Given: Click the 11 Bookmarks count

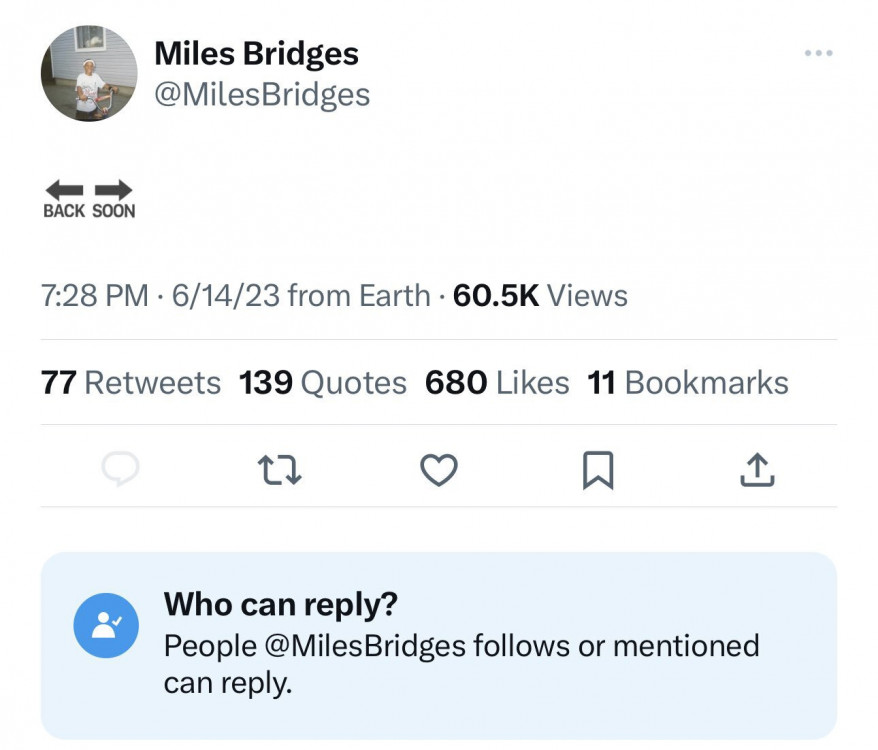Looking at the screenshot, I should coord(688,382).
